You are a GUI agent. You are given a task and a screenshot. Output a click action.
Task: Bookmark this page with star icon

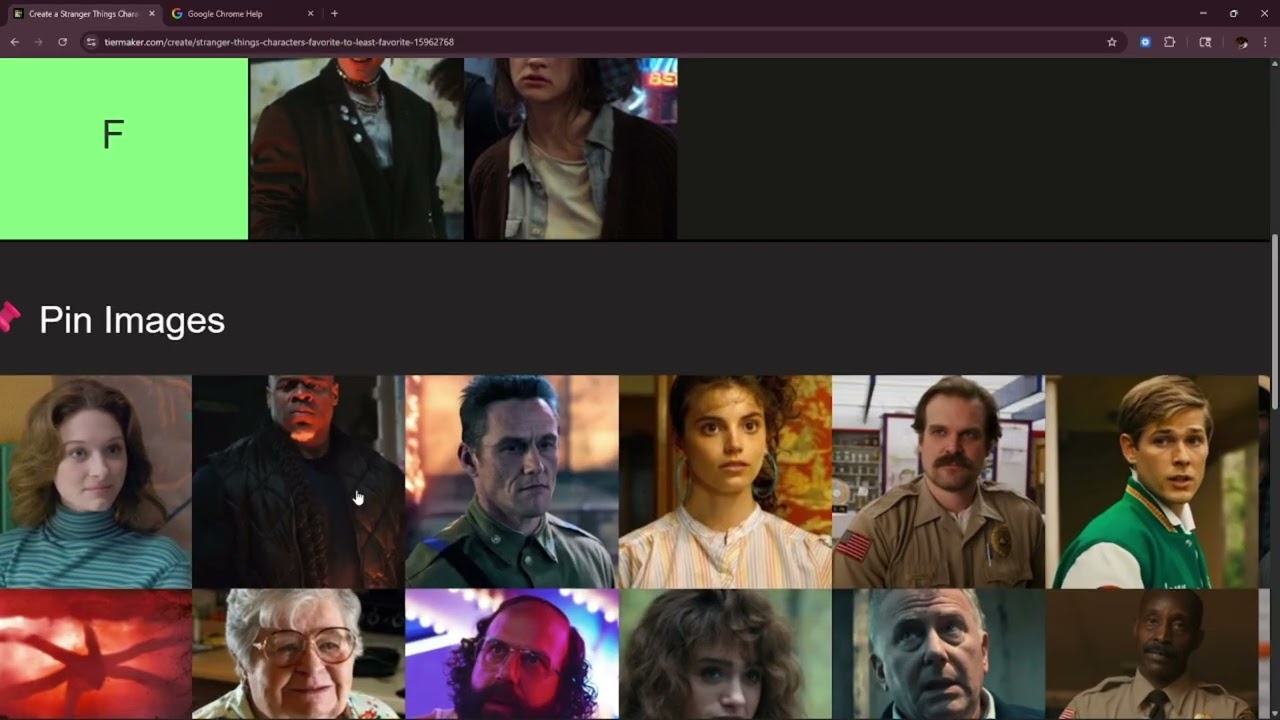[x=1111, y=42]
